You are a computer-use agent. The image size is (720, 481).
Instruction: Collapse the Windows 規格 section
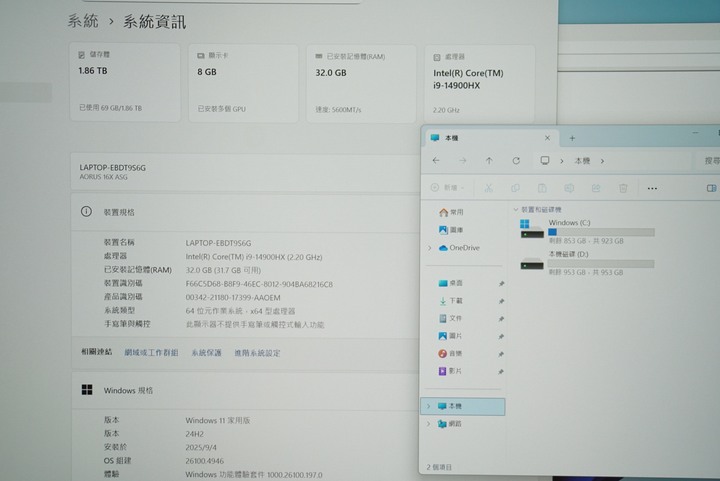point(246,390)
